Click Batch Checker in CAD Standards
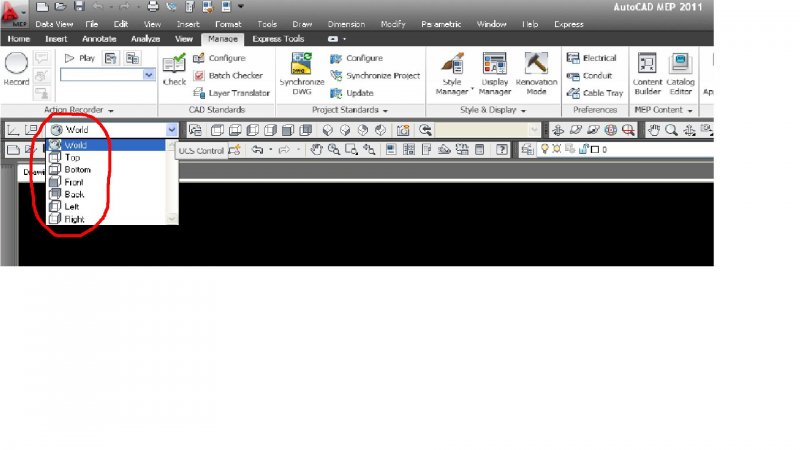Screen dimensions: 800x450 point(228,76)
